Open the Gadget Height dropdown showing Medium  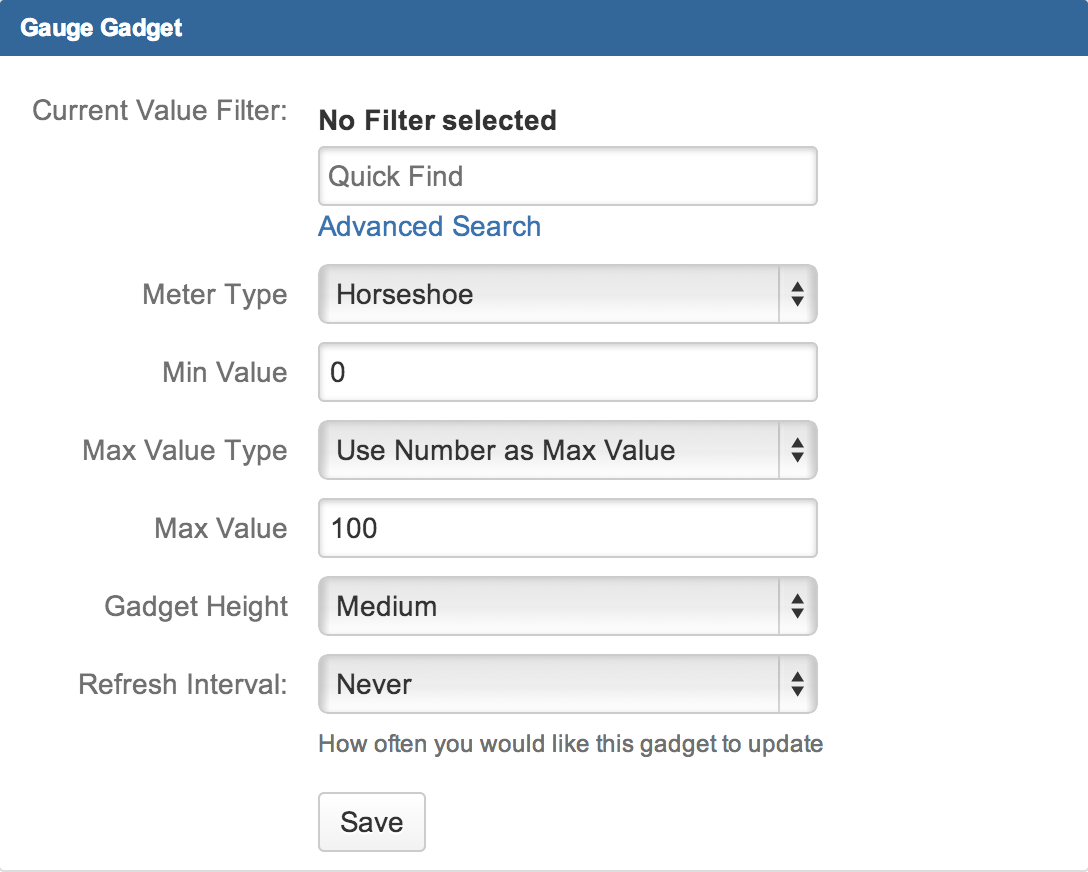[x=548, y=607]
